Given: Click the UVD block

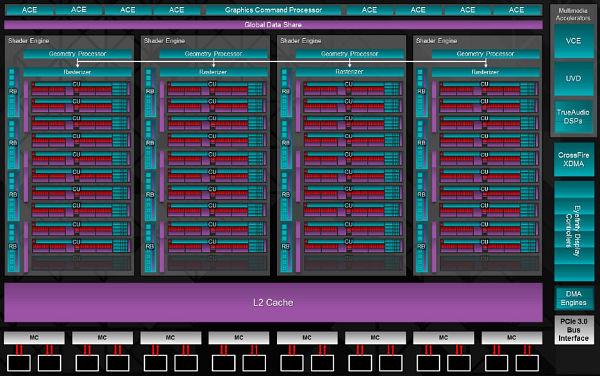Looking at the screenshot, I should (574, 79).
